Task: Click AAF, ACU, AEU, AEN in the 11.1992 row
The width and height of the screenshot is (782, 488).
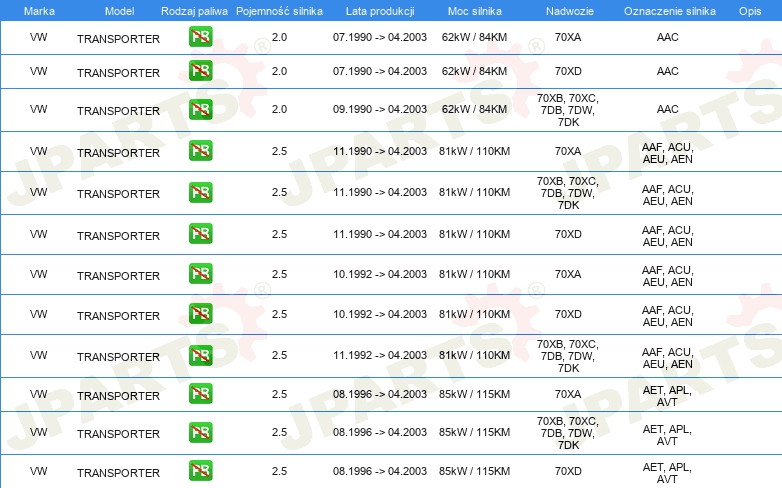Action: point(667,358)
